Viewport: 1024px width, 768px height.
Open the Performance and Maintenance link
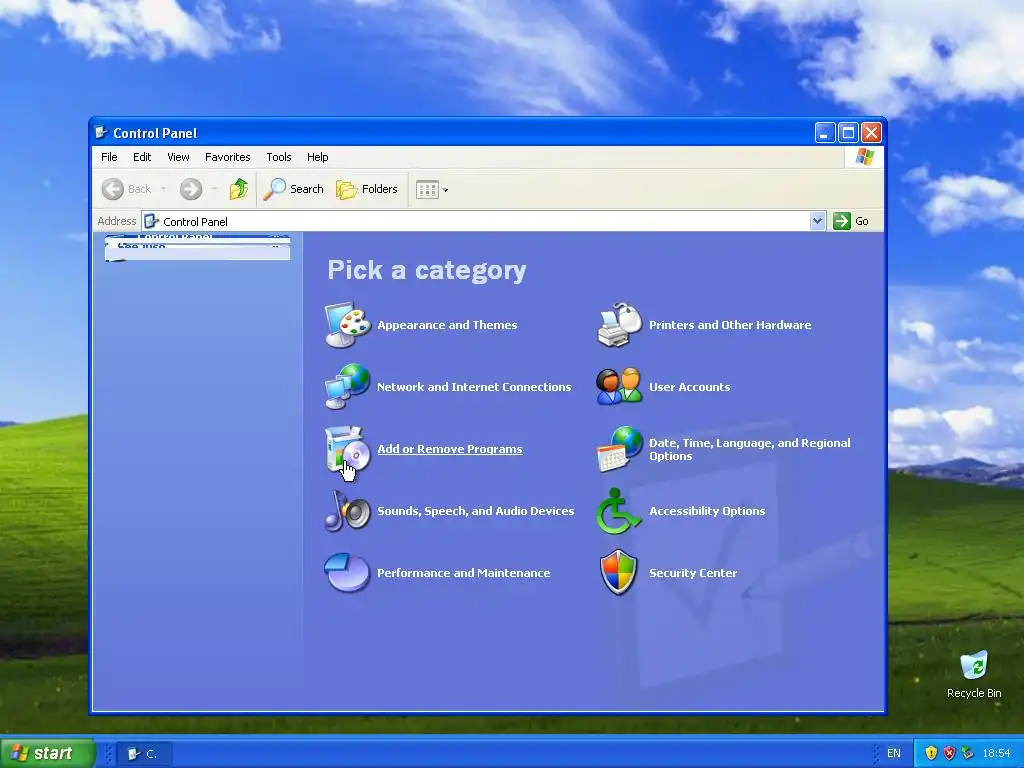(x=464, y=573)
